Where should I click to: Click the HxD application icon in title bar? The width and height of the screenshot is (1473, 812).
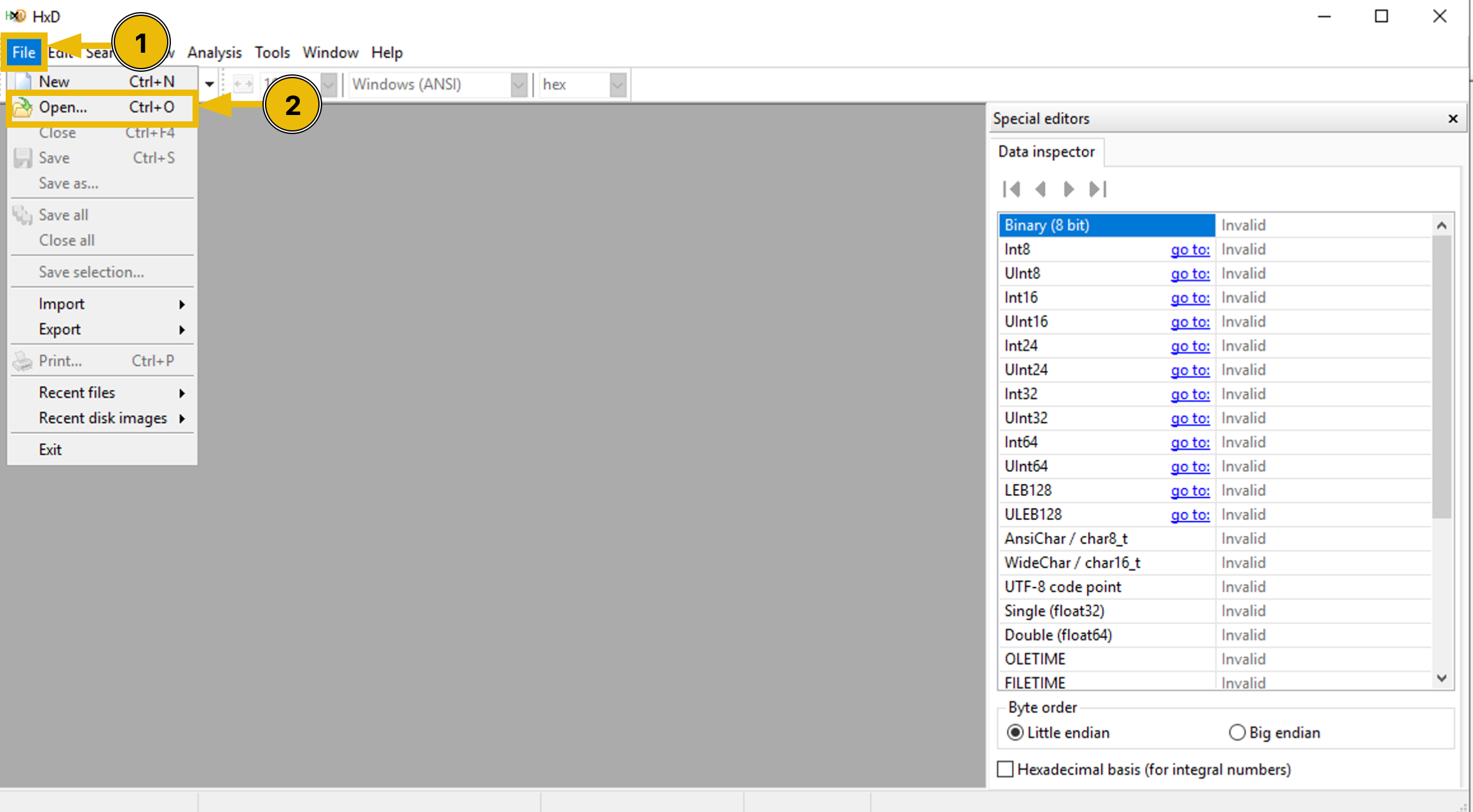[15, 16]
